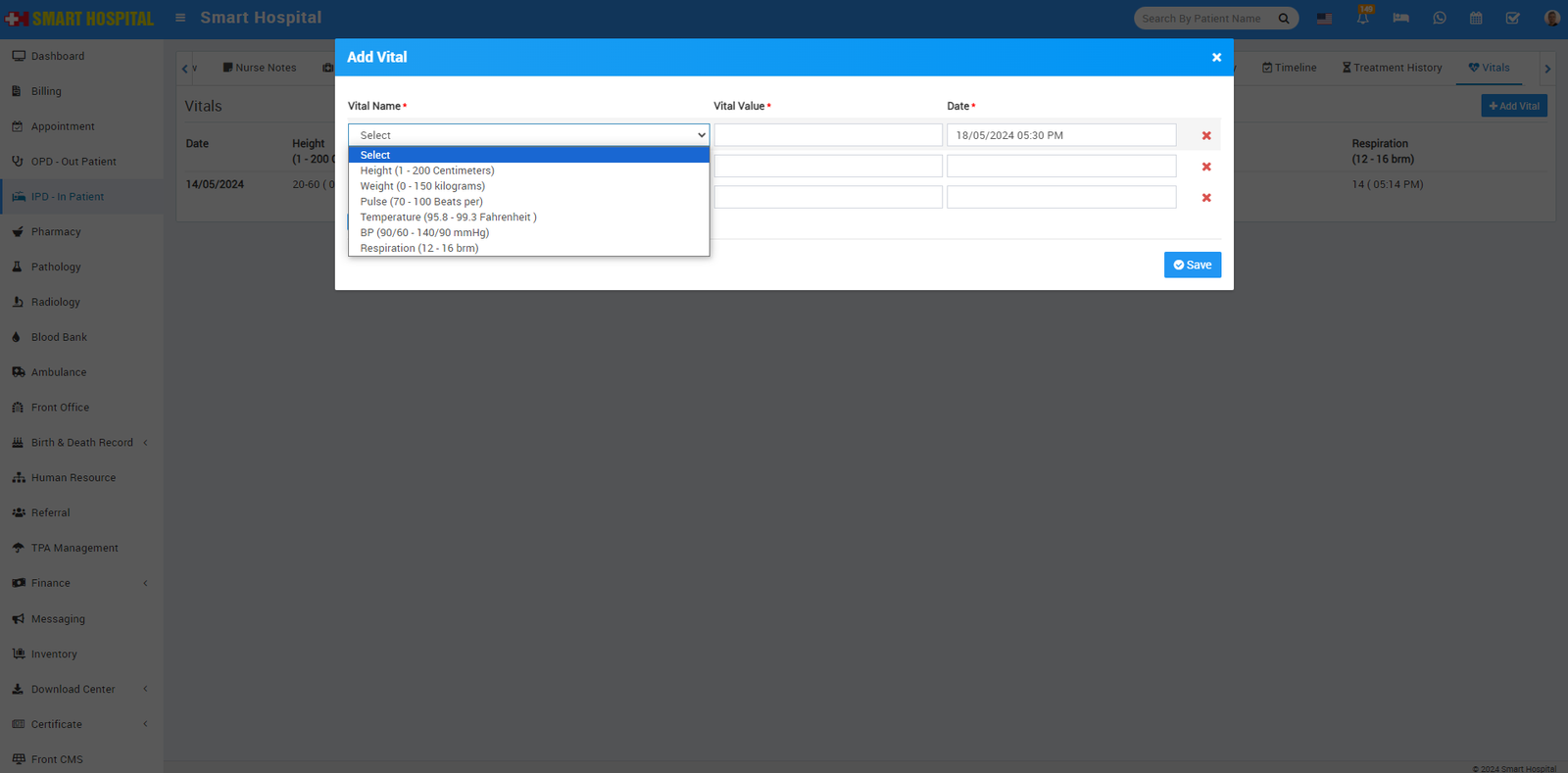Click the bed status icon
This screenshot has width=1568, height=773.
1400,19
